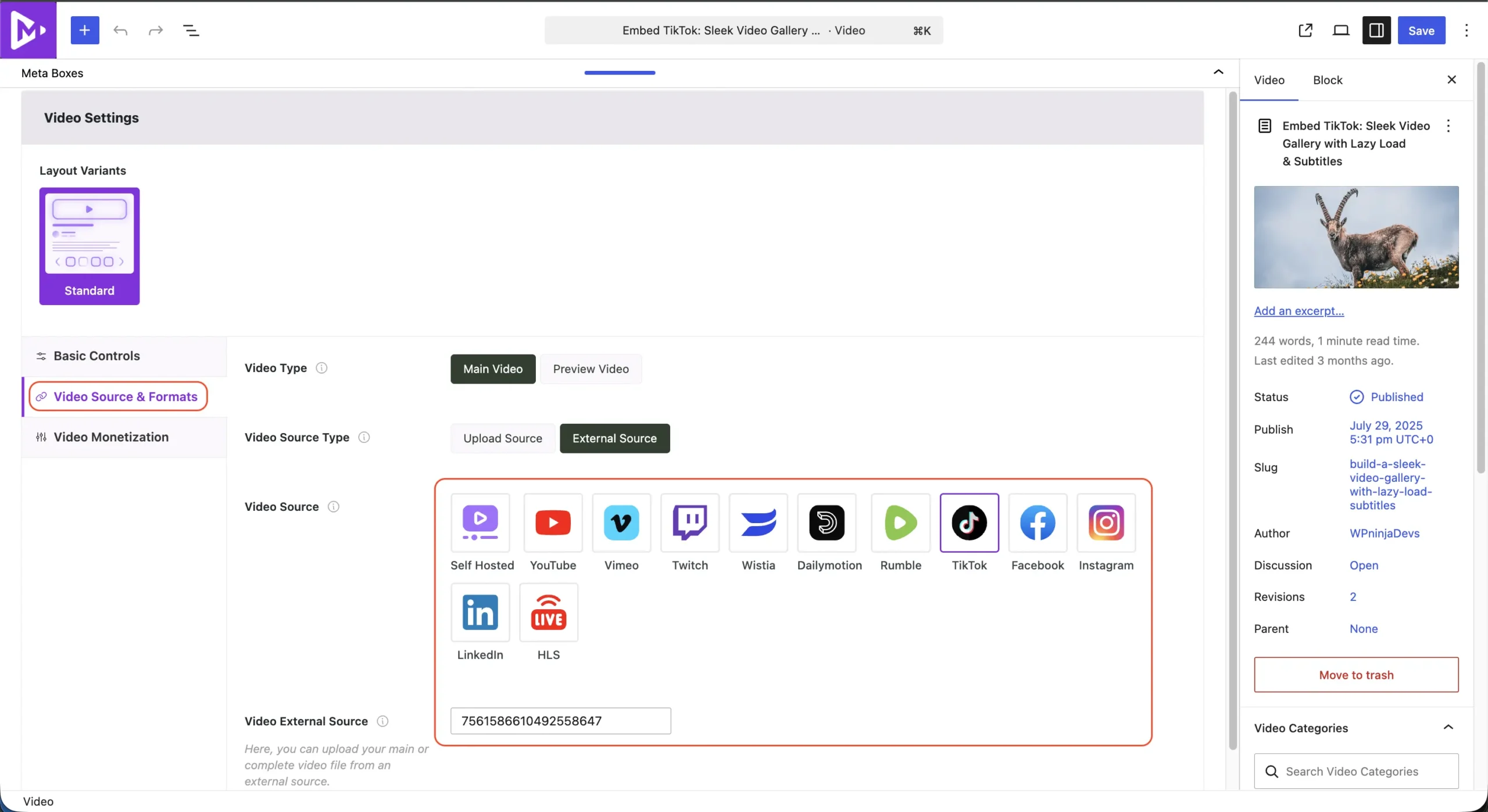The height and width of the screenshot is (812, 1488).
Task: Collapse the Meta Boxes panel
Action: click(x=1218, y=72)
